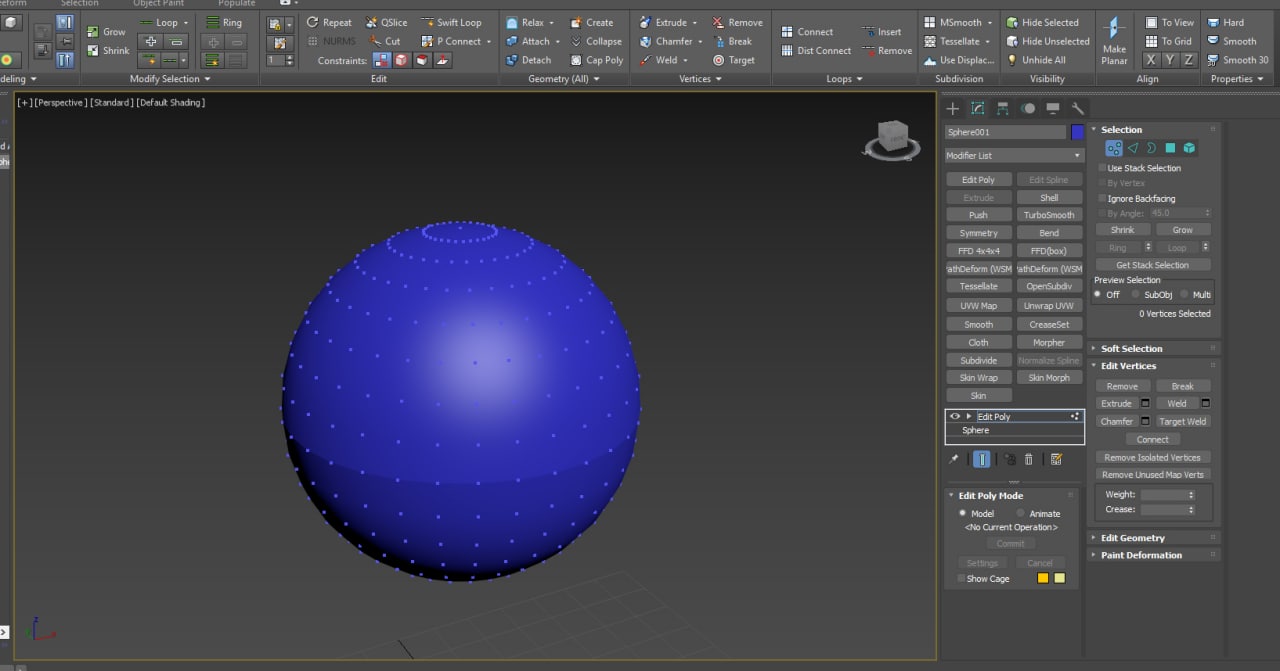
Task: Activate the Cut tool
Action: point(384,41)
